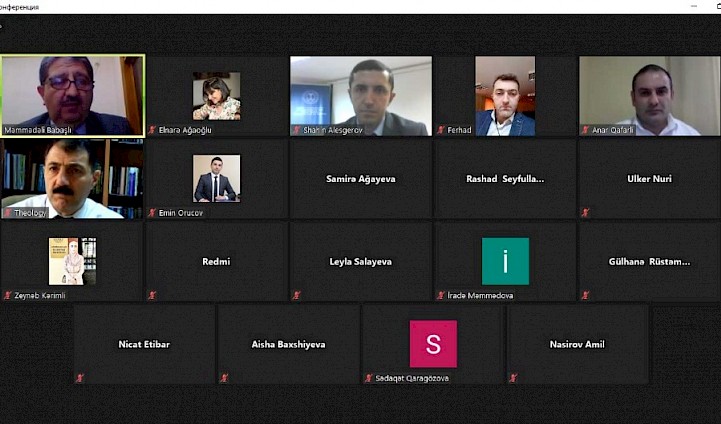This screenshot has height=424, width=721.
Task: Select Ferhad video tile
Action: (x=505, y=96)
